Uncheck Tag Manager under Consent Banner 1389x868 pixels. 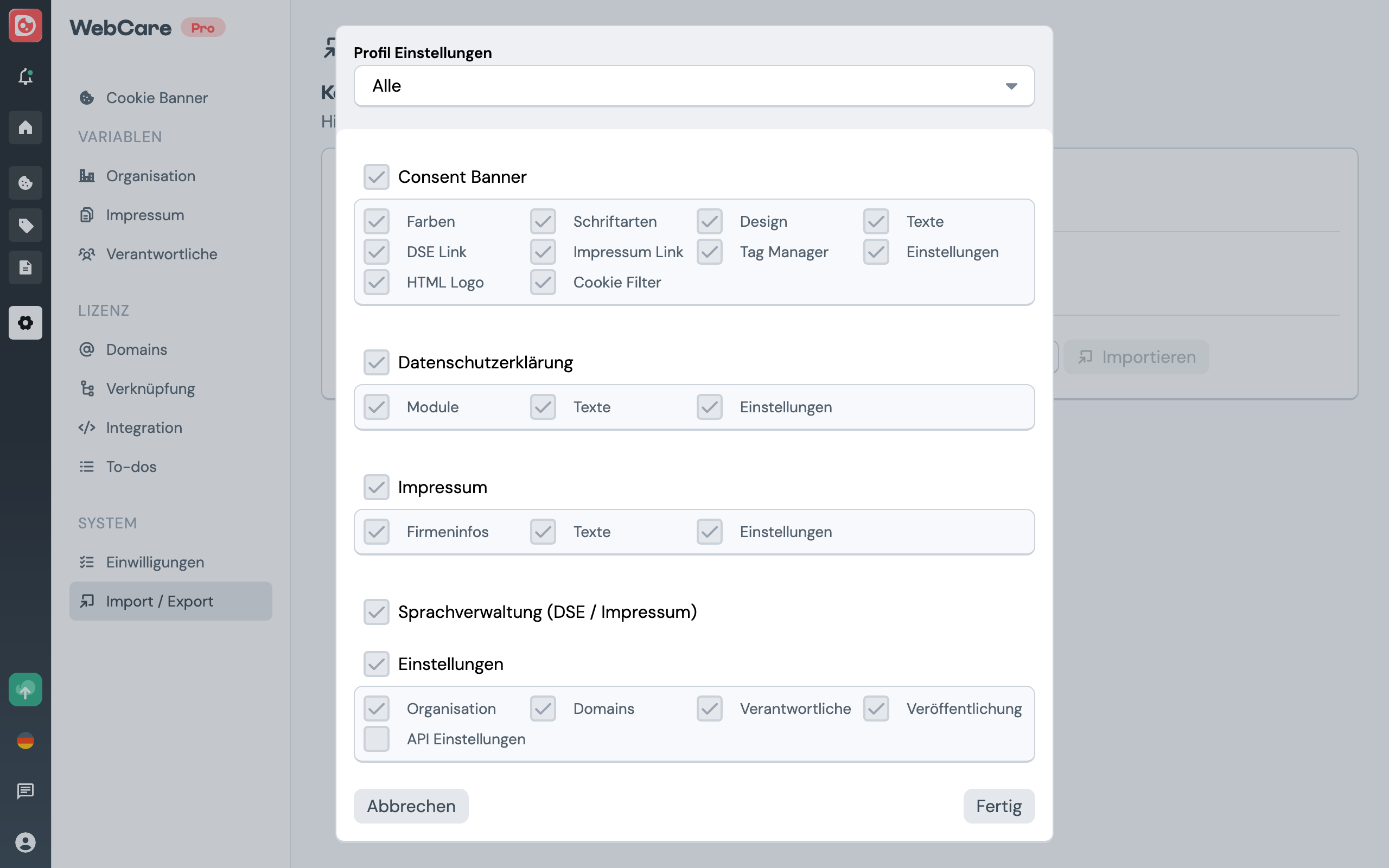709,251
